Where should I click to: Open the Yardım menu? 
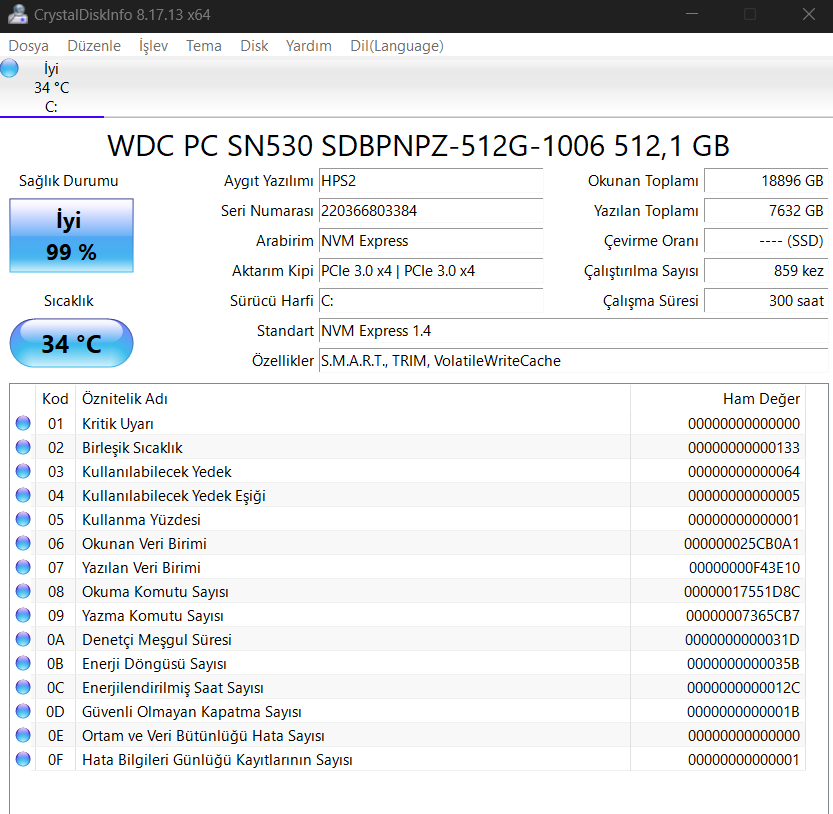pyautogui.click(x=309, y=46)
